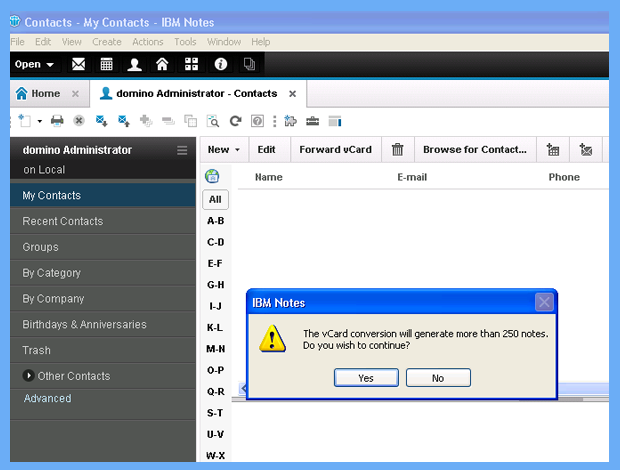Open the Create menu
Image resolution: width=620 pixels, height=470 pixels.
click(107, 42)
